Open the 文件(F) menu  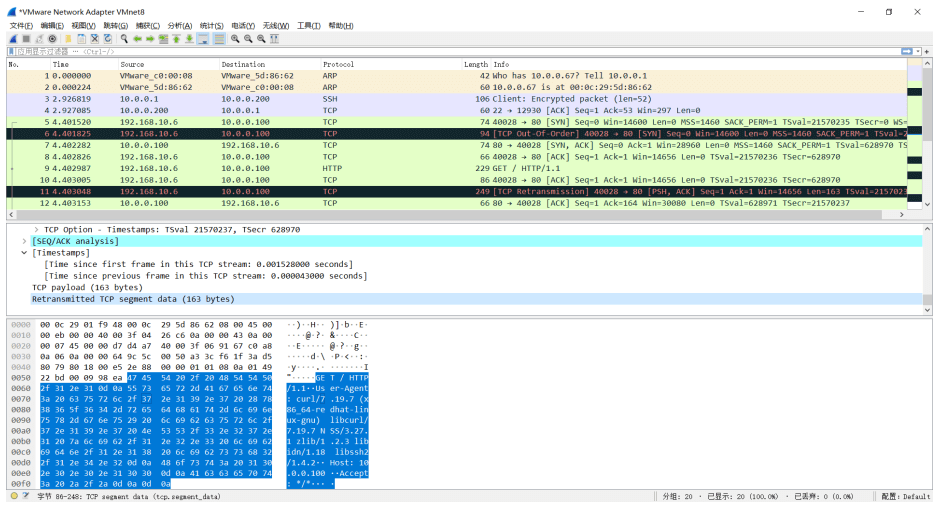pyautogui.click(x=21, y=26)
